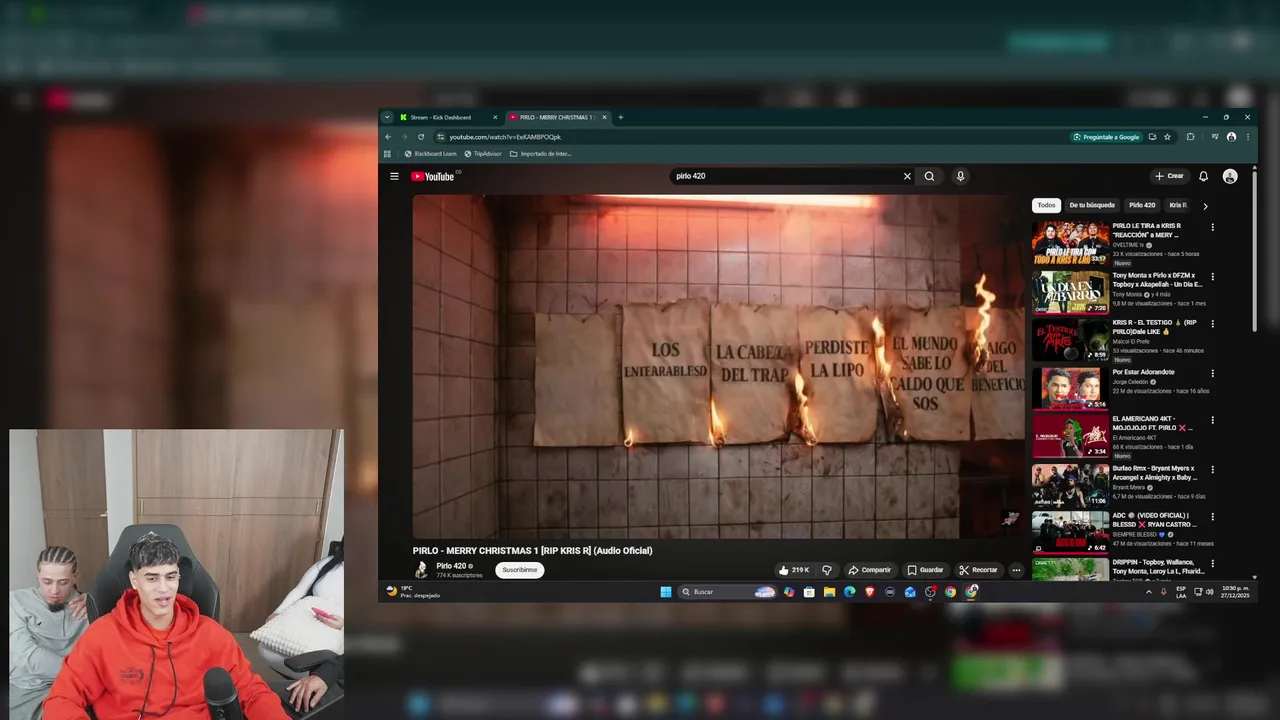Open EL AMERICANO 4KT MOJOJOJO video thumbnail
This screenshot has height=720, width=1280.
click(x=1070, y=437)
